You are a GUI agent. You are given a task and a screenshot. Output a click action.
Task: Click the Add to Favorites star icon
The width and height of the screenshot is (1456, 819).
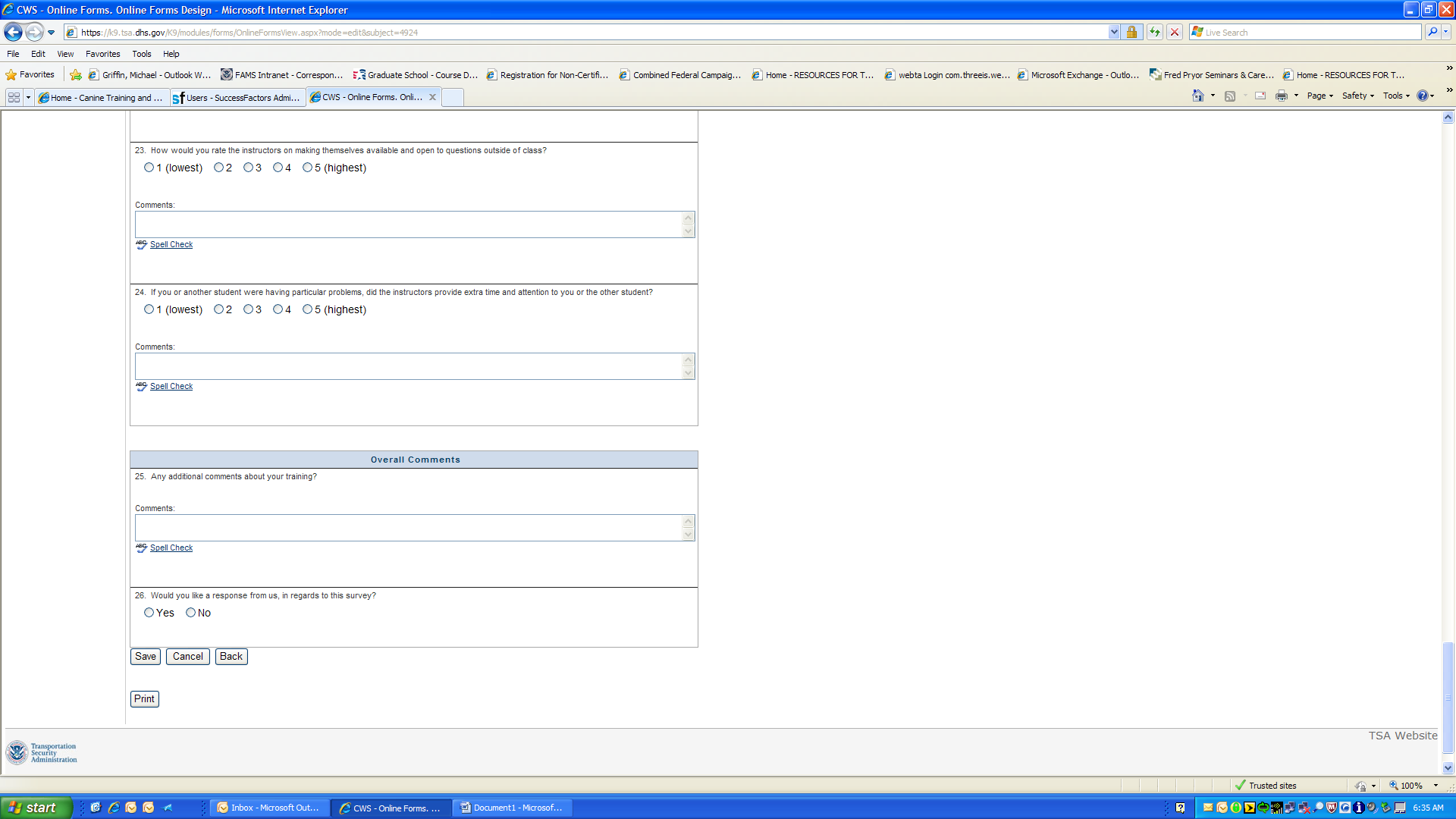coord(76,74)
